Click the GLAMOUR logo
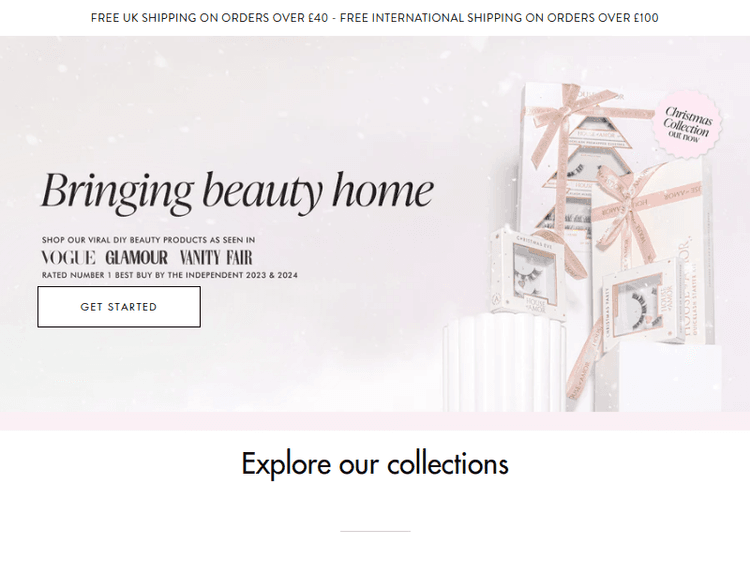Image resolution: width=750 pixels, height=563 pixels. (x=136, y=257)
